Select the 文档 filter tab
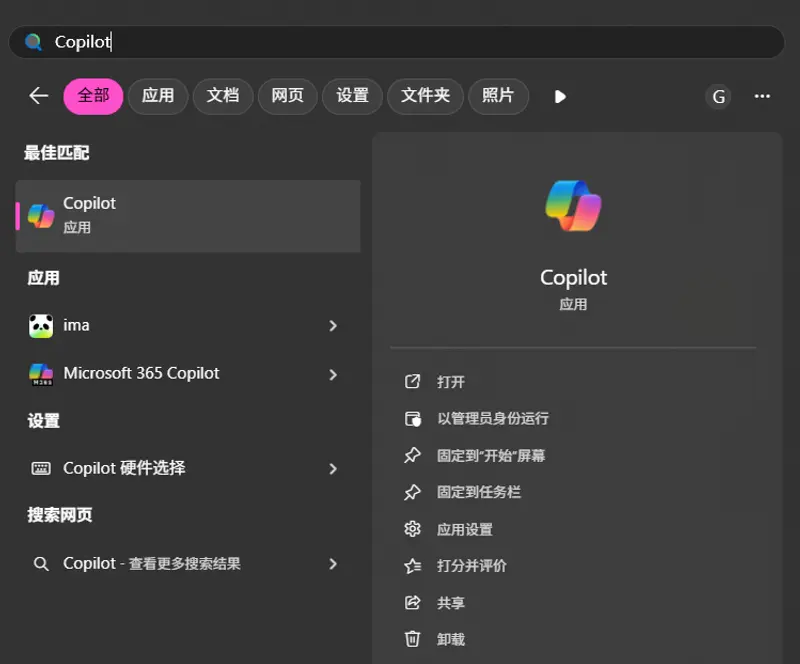This screenshot has height=664, width=800. [222, 96]
